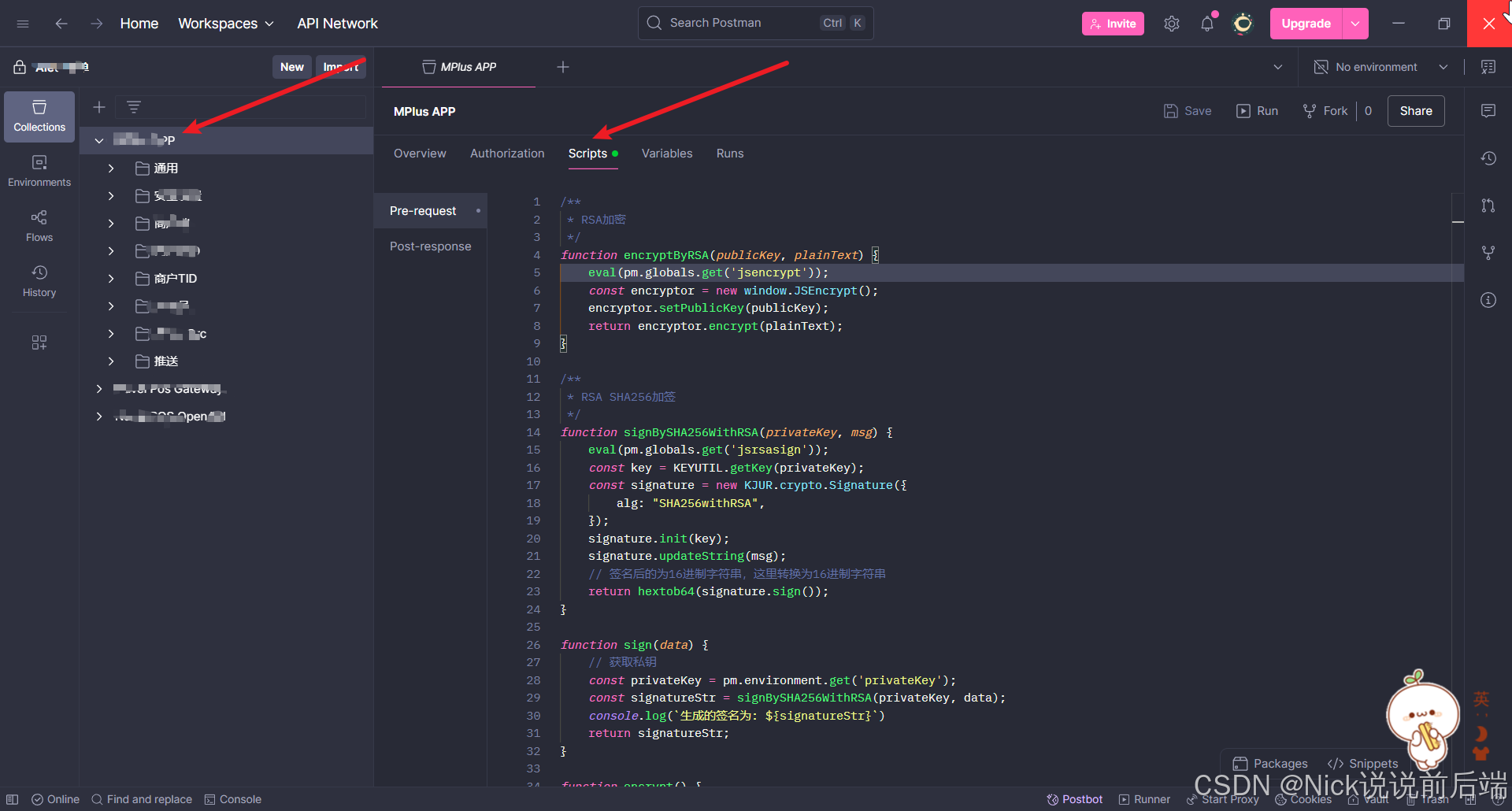Click the Invite button

1113,24
